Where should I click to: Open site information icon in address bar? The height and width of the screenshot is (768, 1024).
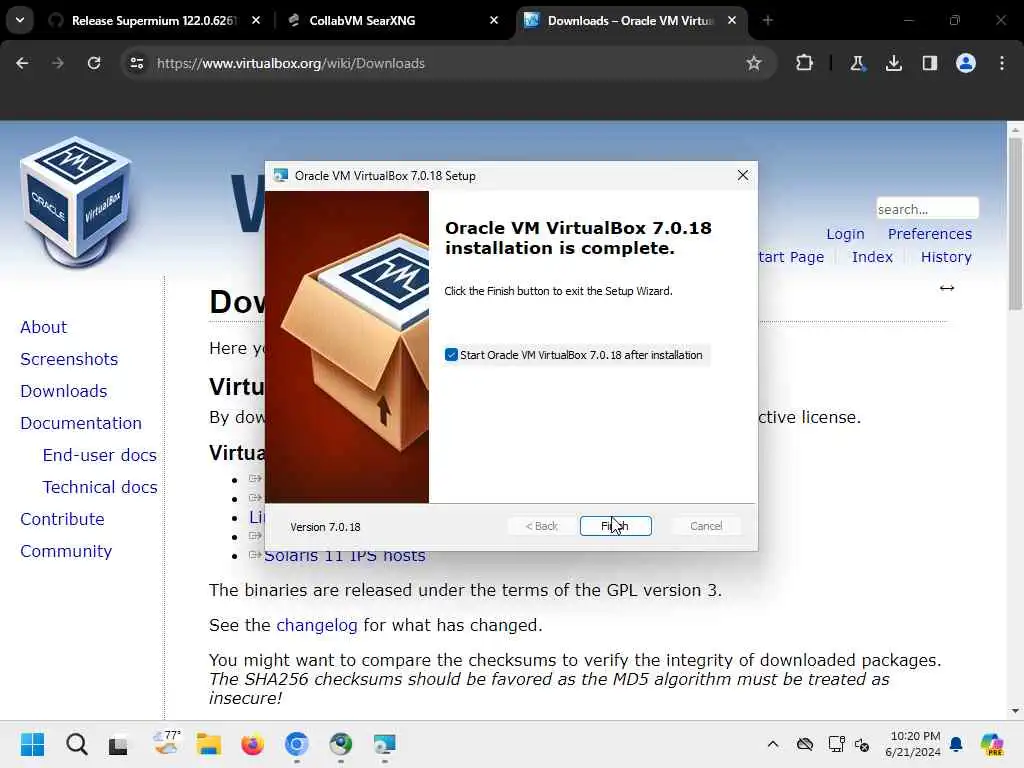coord(136,63)
